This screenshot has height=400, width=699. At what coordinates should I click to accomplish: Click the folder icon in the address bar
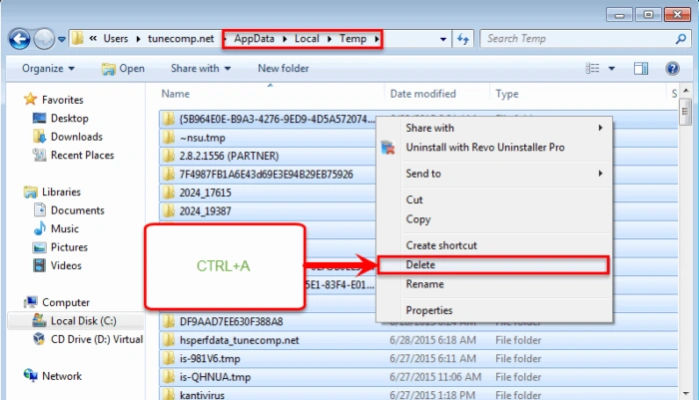pos(78,38)
